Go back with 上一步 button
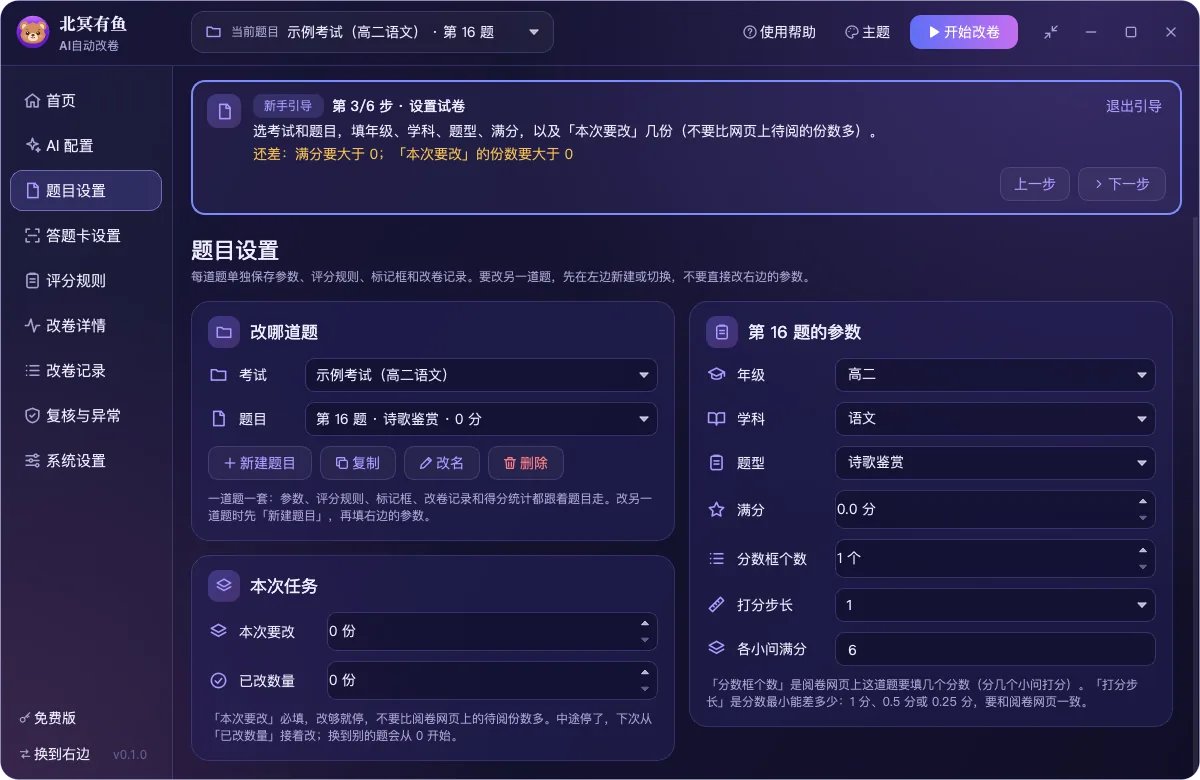 [x=1035, y=184]
